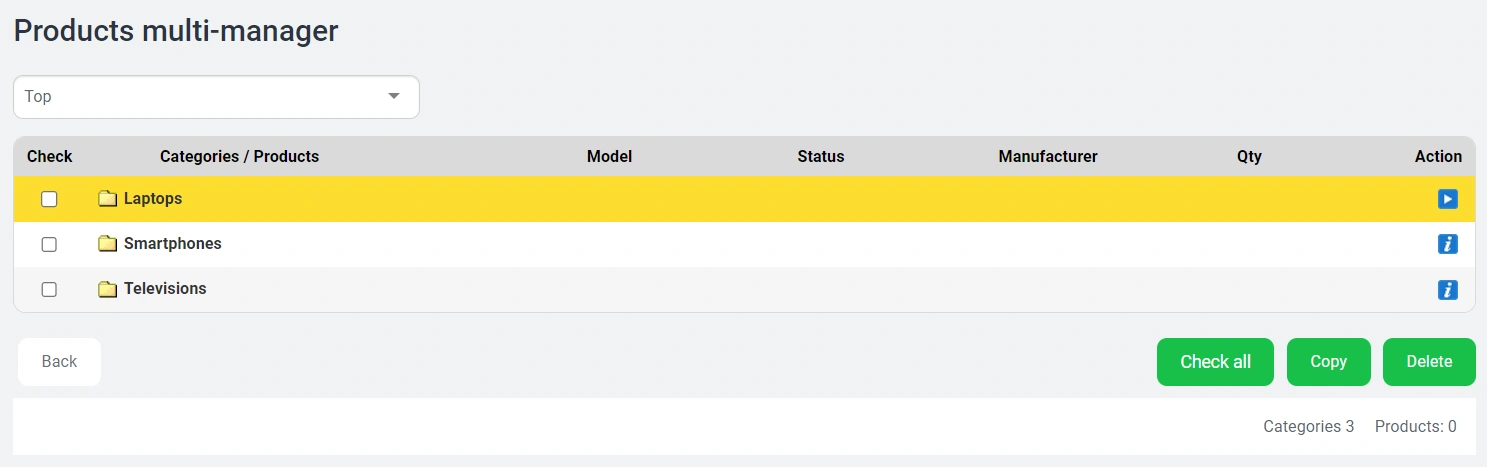This screenshot has width=1487, height=467.
Task: Tick the Televisions row checkbox
Action: [x=49, y=290]
